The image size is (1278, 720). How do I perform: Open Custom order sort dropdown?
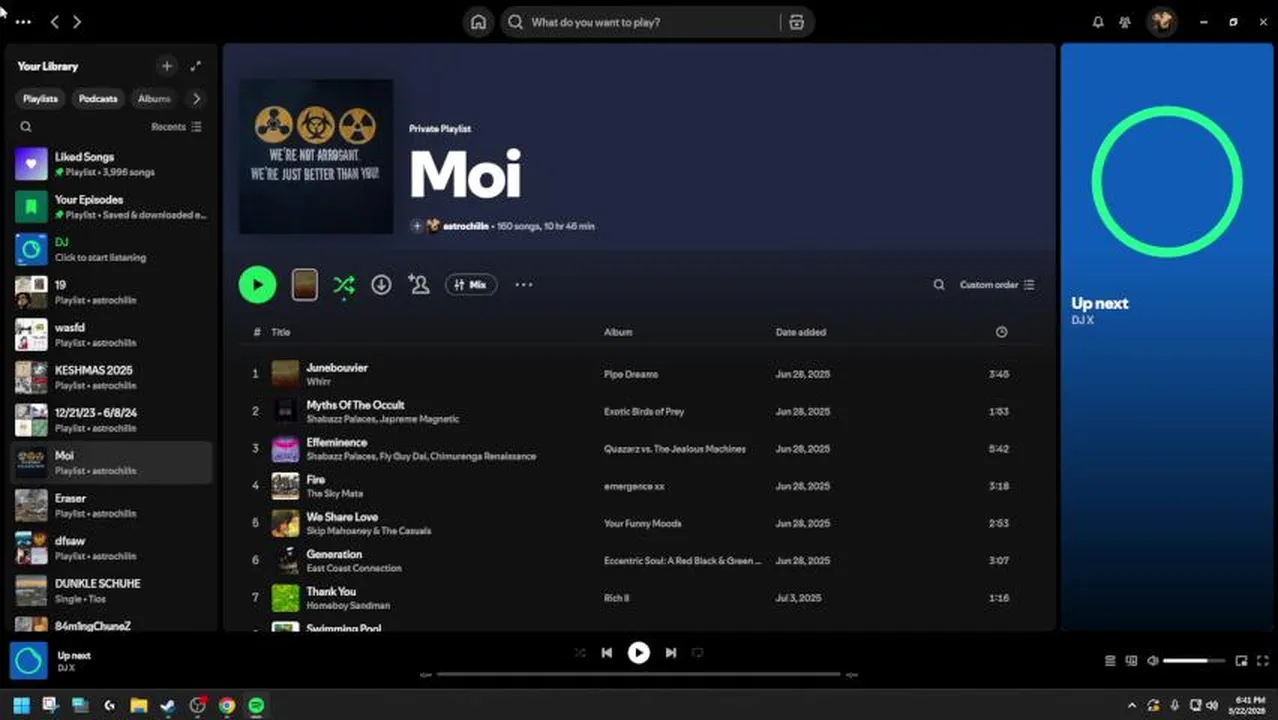coord(997,285)
